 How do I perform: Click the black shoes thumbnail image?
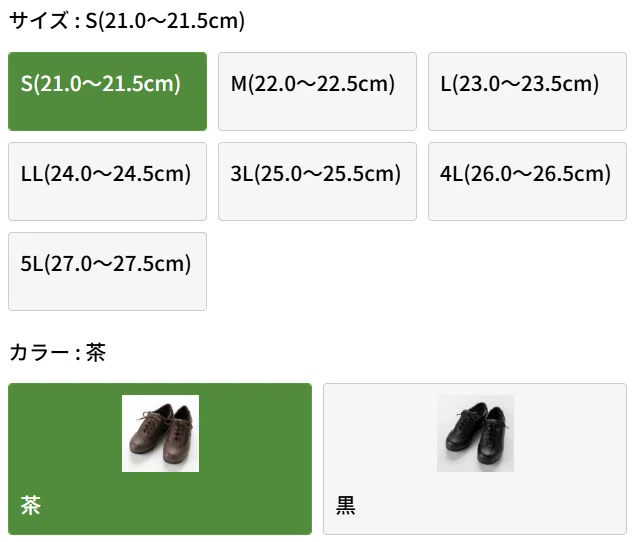[475, 433]
